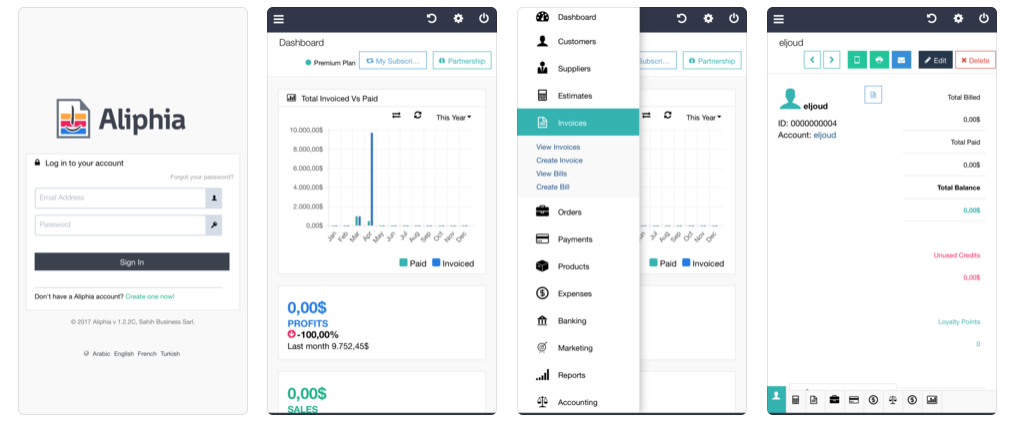Expand Marketing in the side menu

578,348
